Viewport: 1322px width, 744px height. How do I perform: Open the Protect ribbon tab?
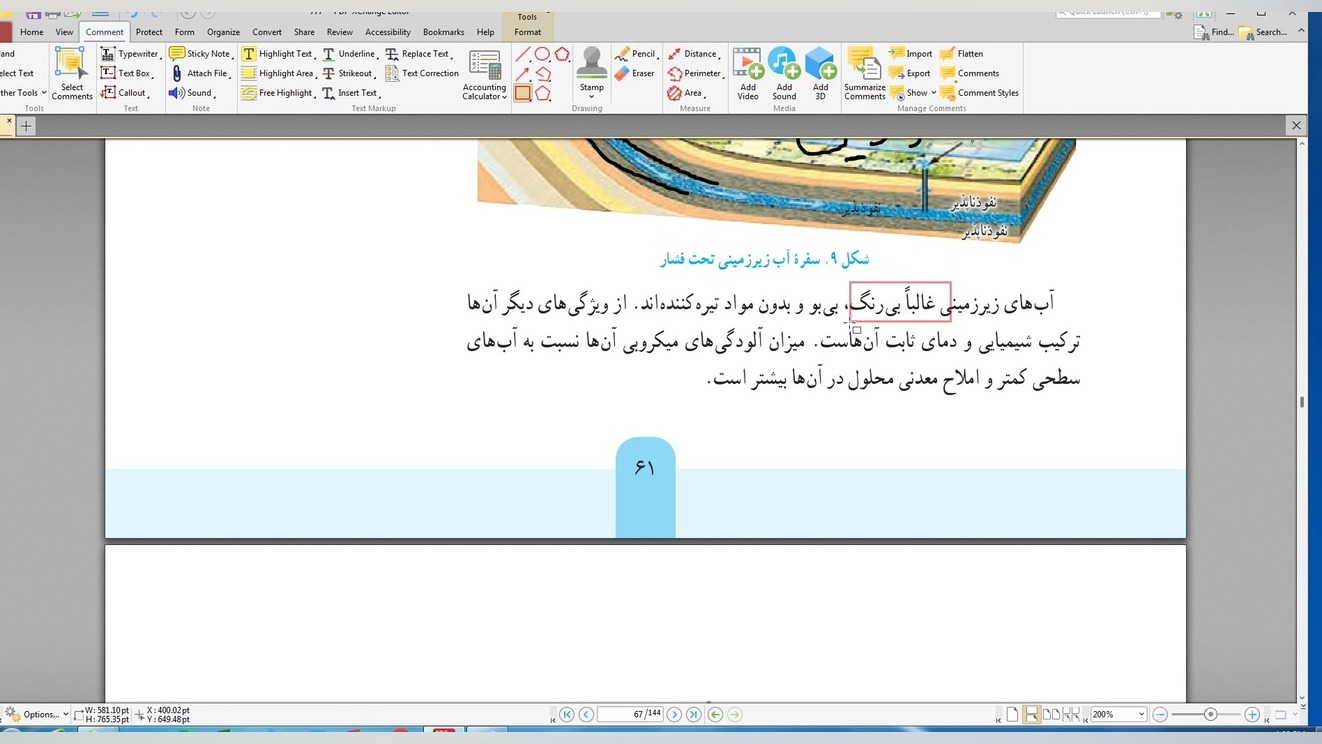(x=149, y=32)
